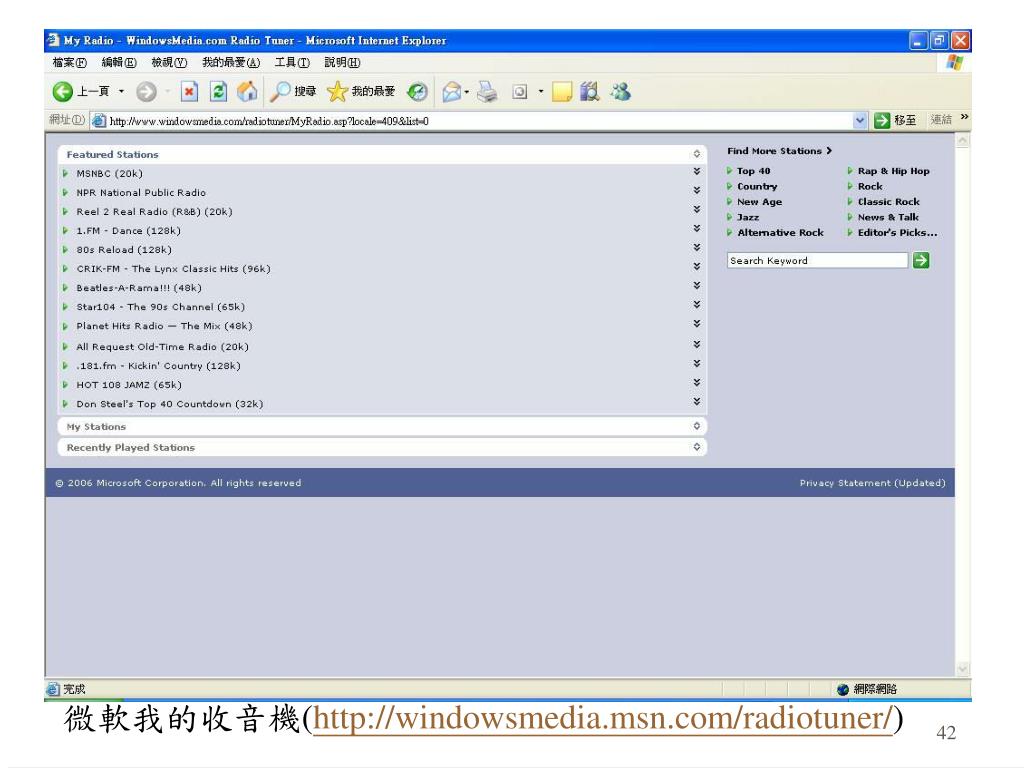
Task: Go to Home page icon
Action: click(x=247, y=91)
